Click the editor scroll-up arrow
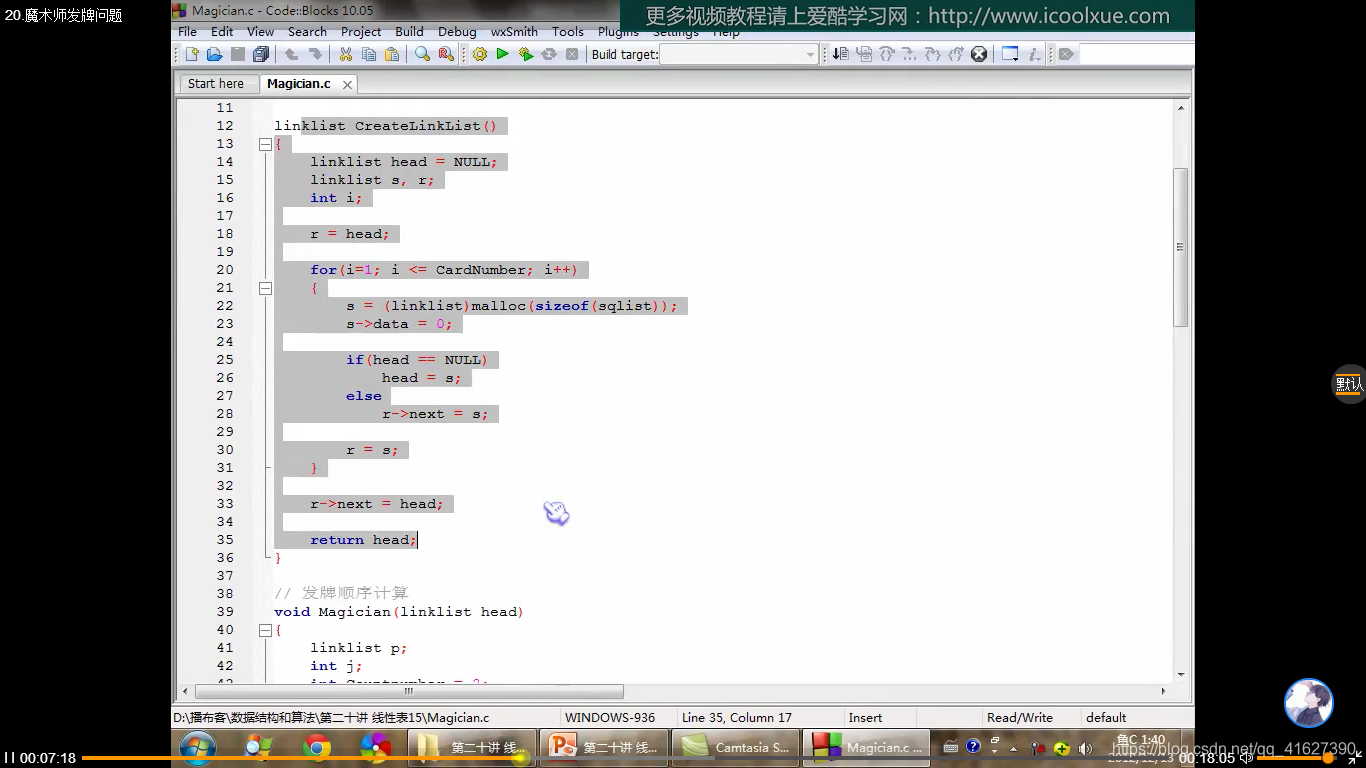 [x=1181, y=108]
